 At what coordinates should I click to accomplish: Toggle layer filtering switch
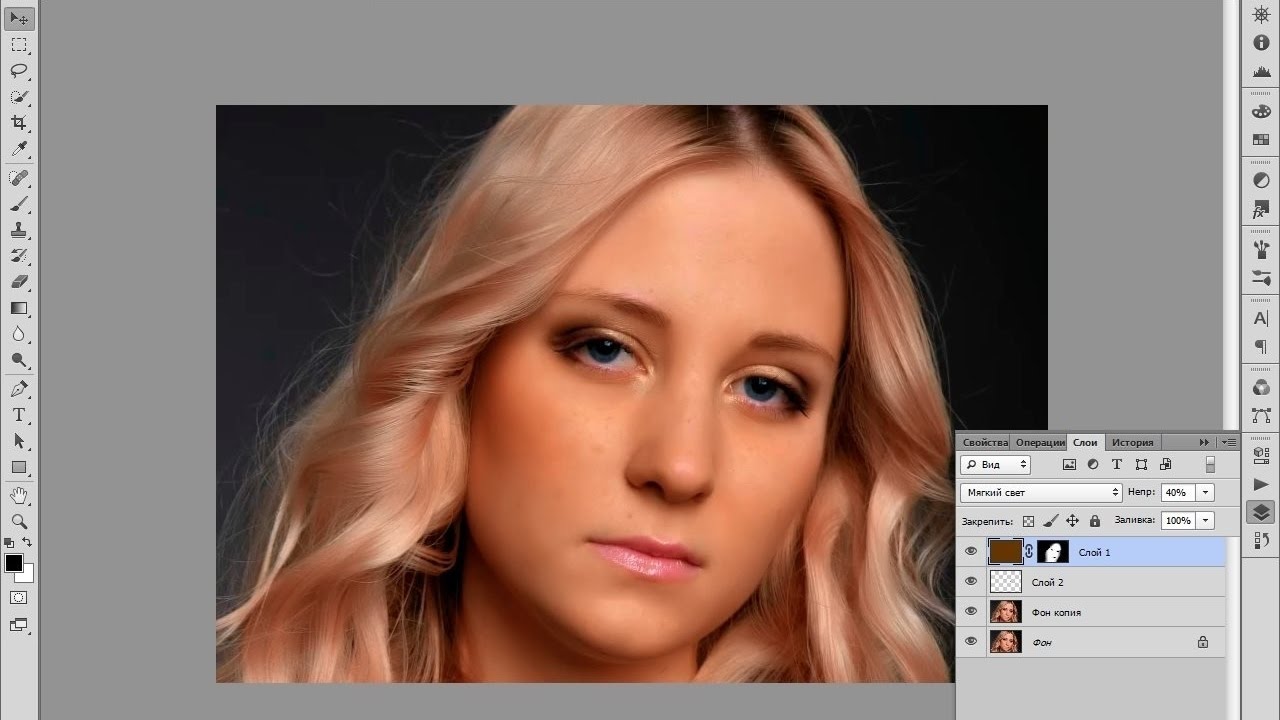click(1210, 464)
